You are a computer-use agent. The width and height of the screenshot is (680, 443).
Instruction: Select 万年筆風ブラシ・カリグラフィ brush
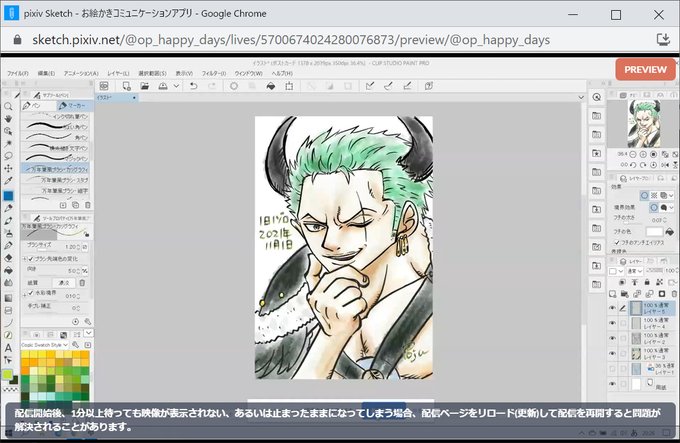click(x=56, y=169)
